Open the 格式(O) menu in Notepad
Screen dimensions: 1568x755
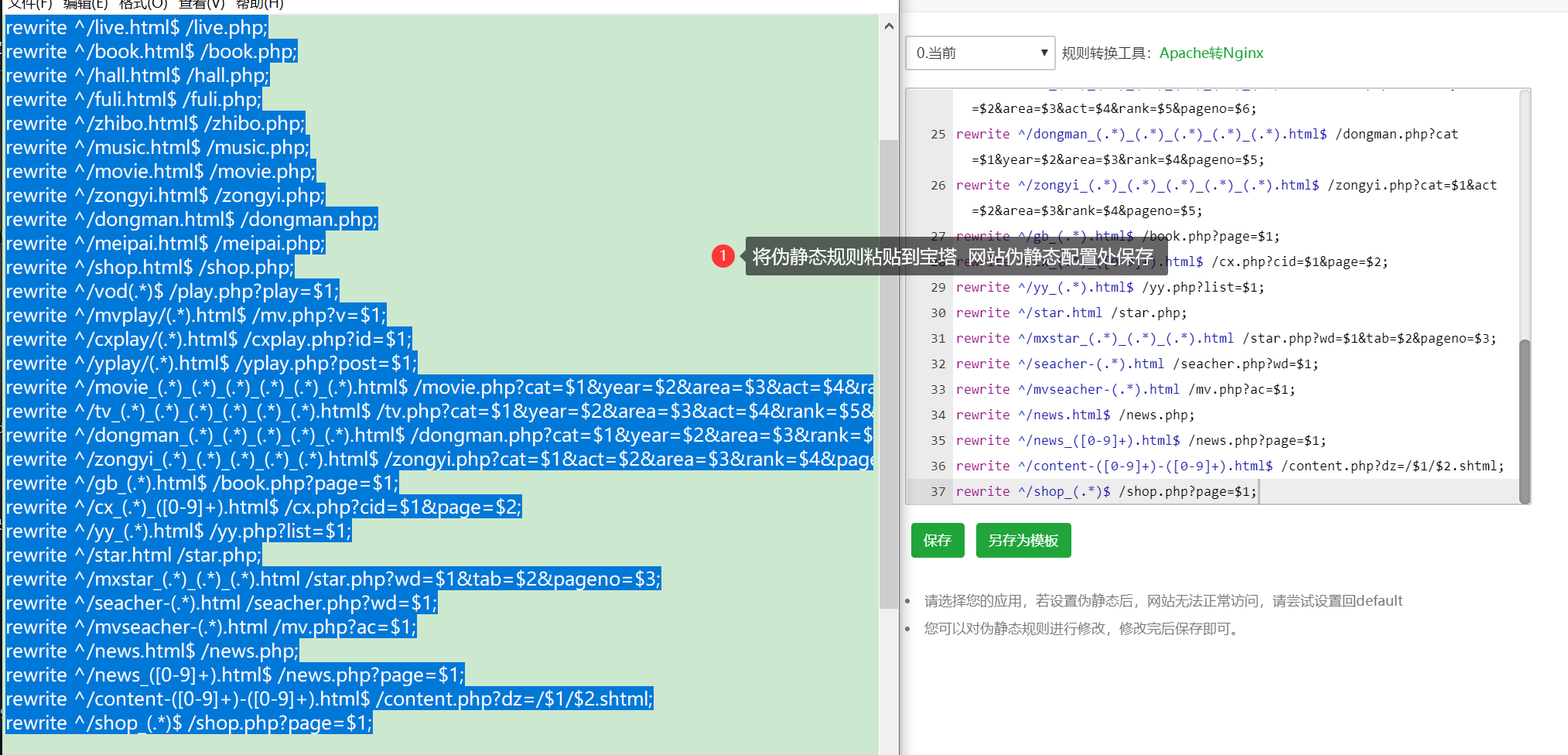tap(143, 5)
